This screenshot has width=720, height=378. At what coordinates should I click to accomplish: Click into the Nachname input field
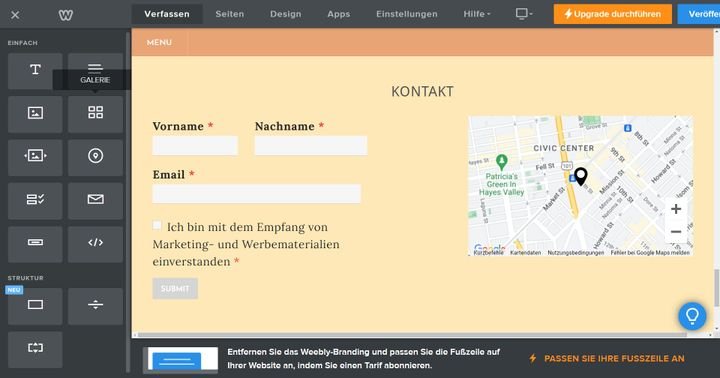(x=311, y=146)
